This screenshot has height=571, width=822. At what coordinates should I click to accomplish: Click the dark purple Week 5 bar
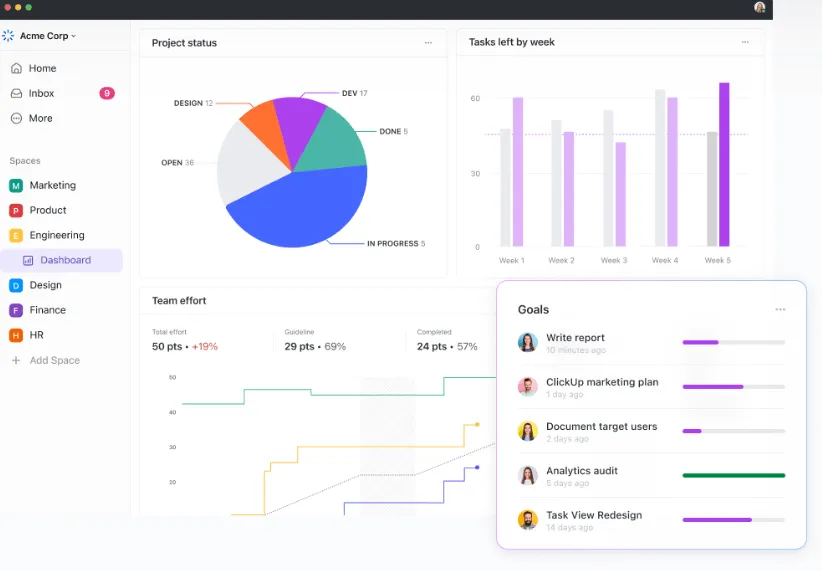[724, 164]
